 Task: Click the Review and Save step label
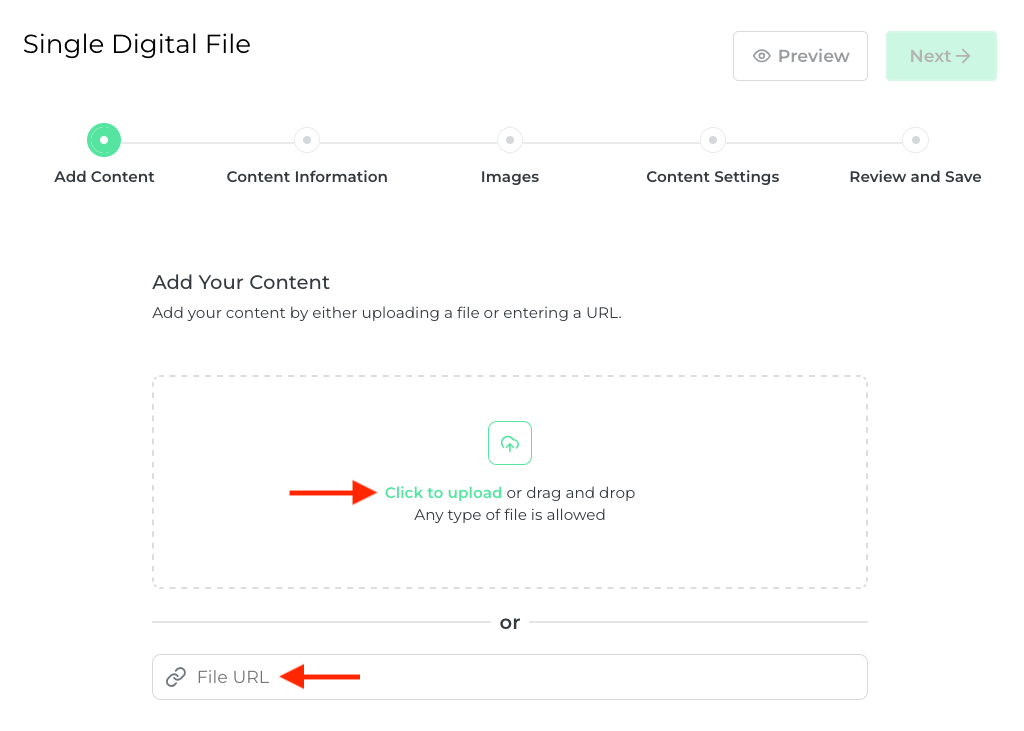(915, 177)
